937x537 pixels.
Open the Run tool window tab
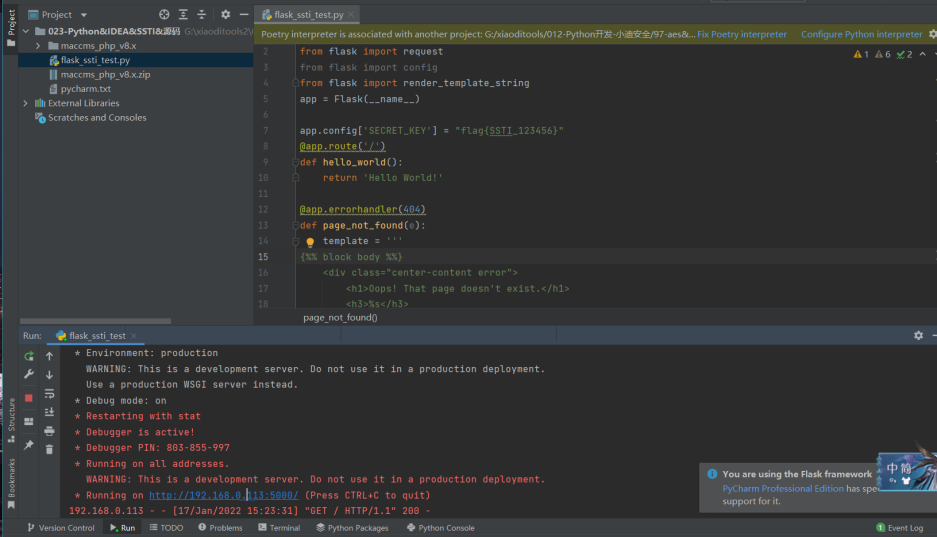click(x=123, y=528)
